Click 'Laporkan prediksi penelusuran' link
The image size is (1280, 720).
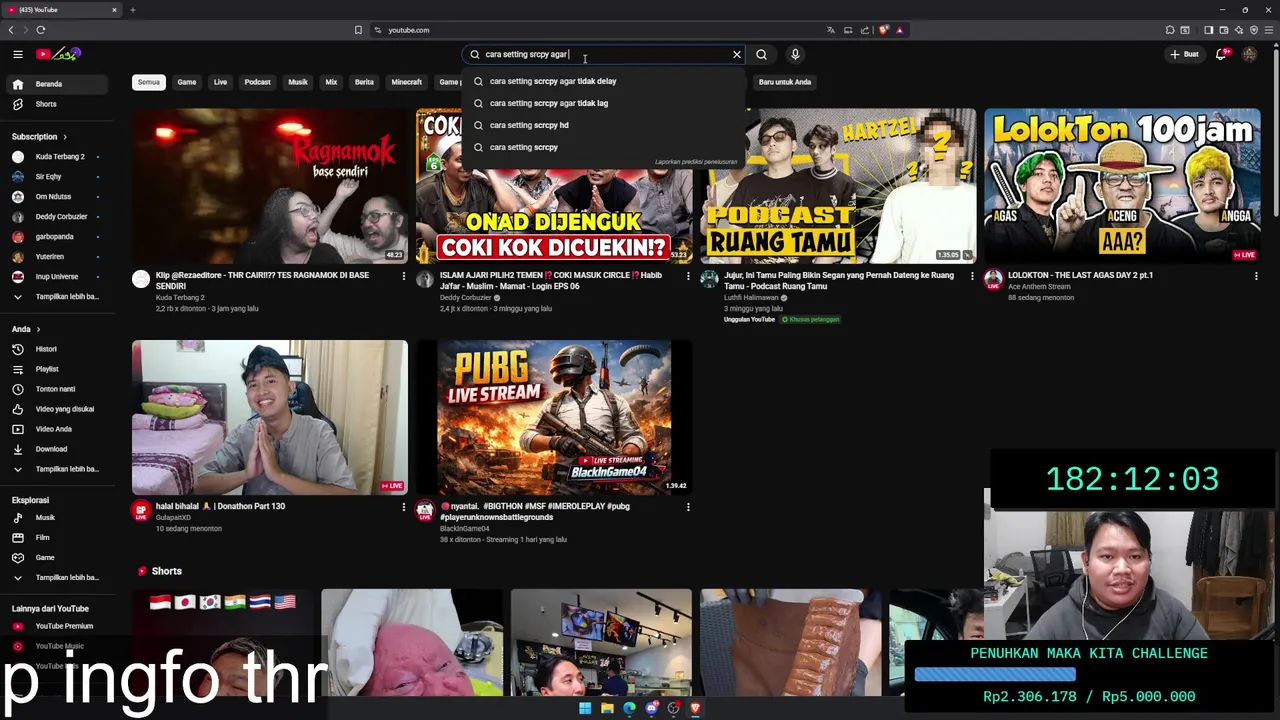[x=696, y=162]
